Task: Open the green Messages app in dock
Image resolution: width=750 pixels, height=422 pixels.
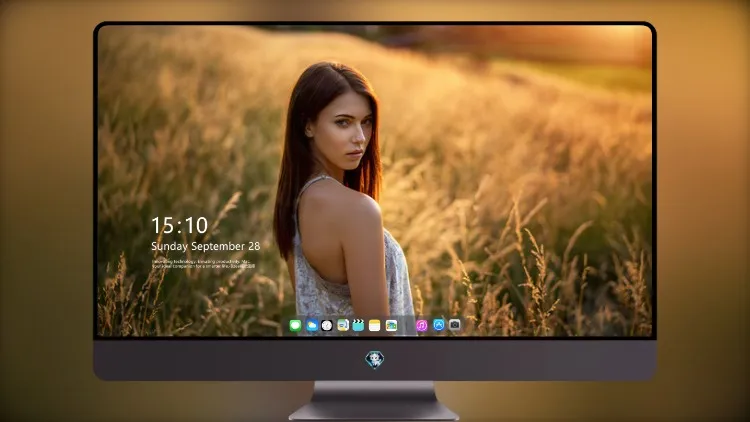Action: (x=296, y=325)
